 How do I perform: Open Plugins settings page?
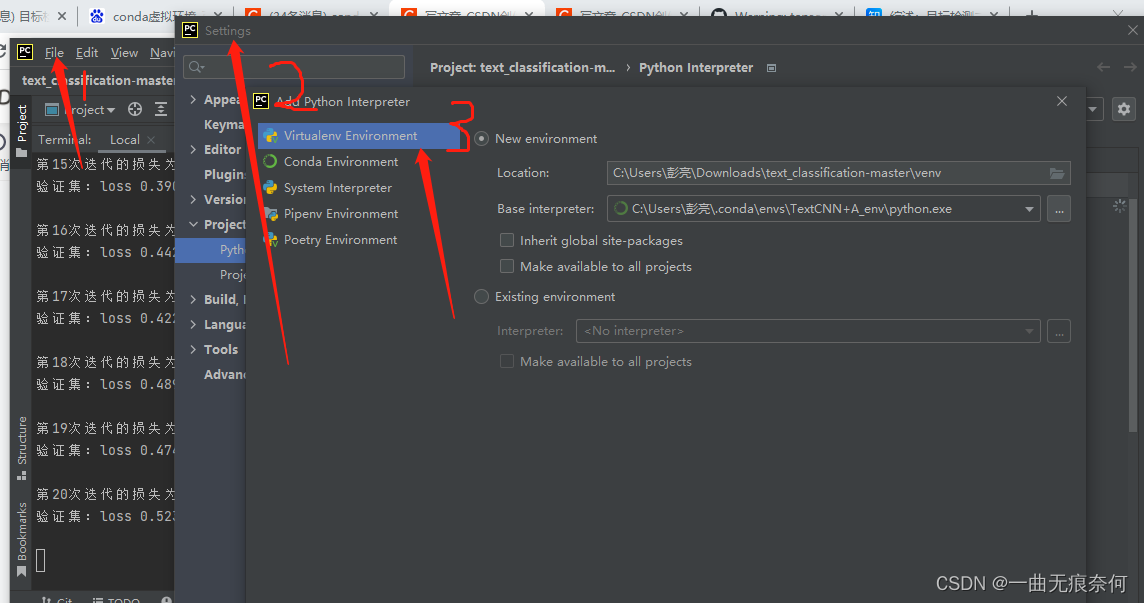tap(224, 174)
